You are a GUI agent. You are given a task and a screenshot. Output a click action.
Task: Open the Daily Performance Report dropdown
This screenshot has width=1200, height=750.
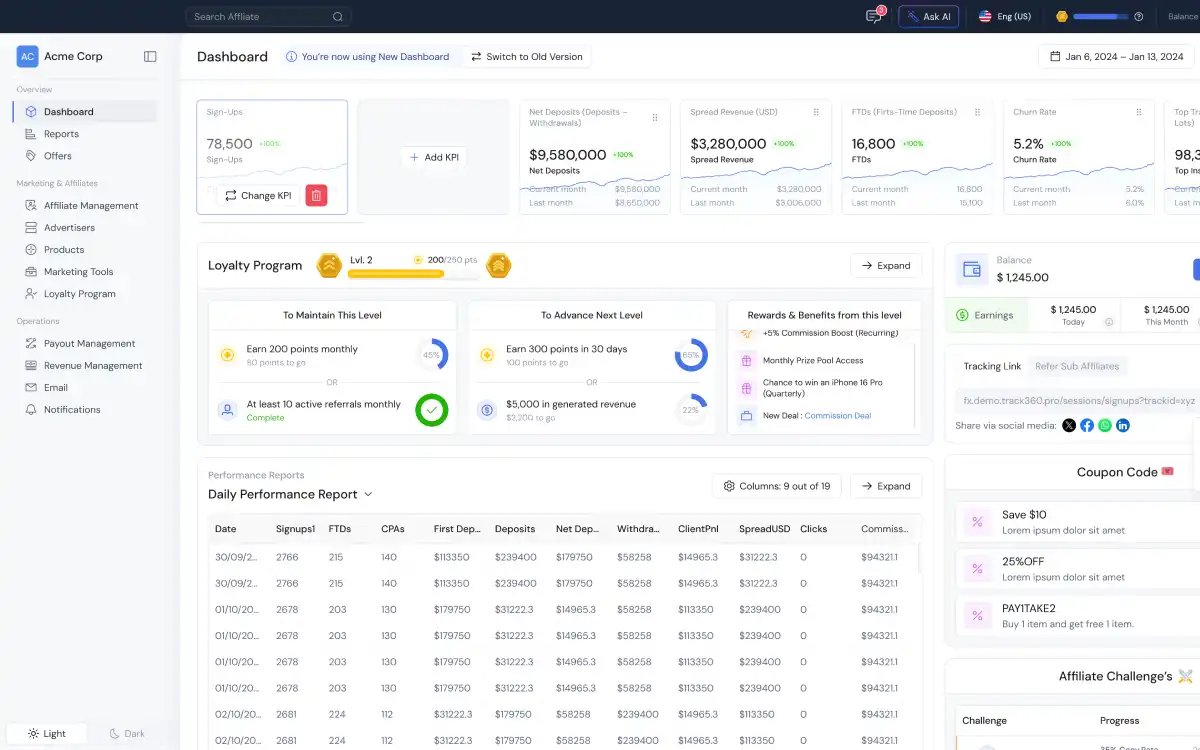click(x=290, y=494)
